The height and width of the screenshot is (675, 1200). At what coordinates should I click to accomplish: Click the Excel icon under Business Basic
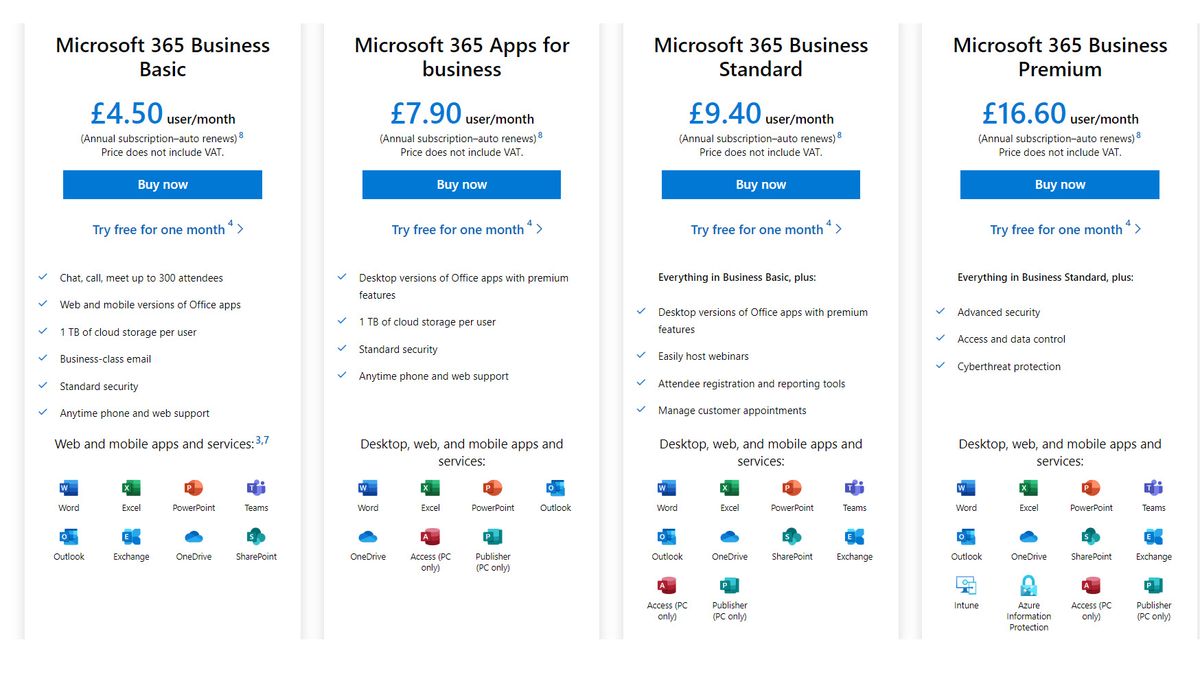pos(130,489)
